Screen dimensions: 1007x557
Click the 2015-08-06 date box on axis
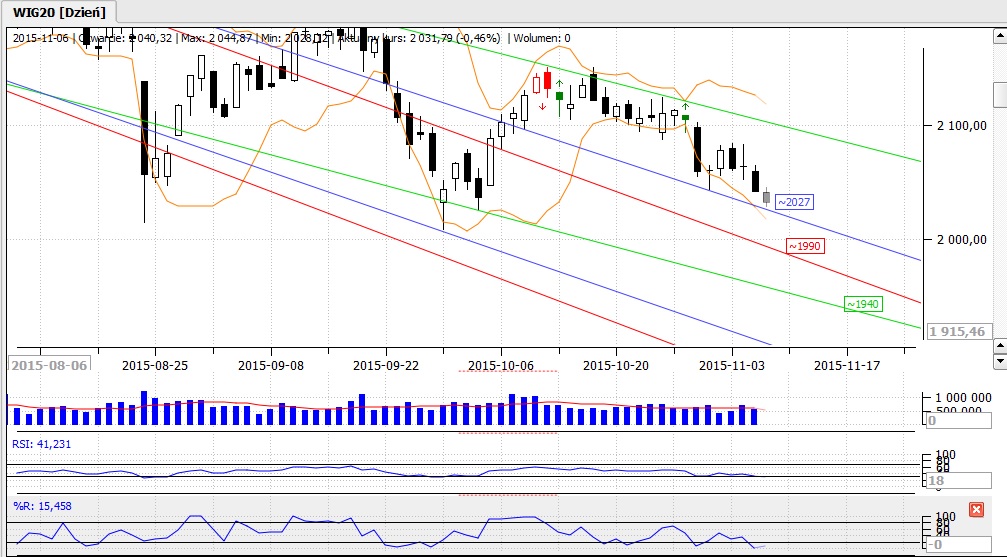click(x=48, y=365)
